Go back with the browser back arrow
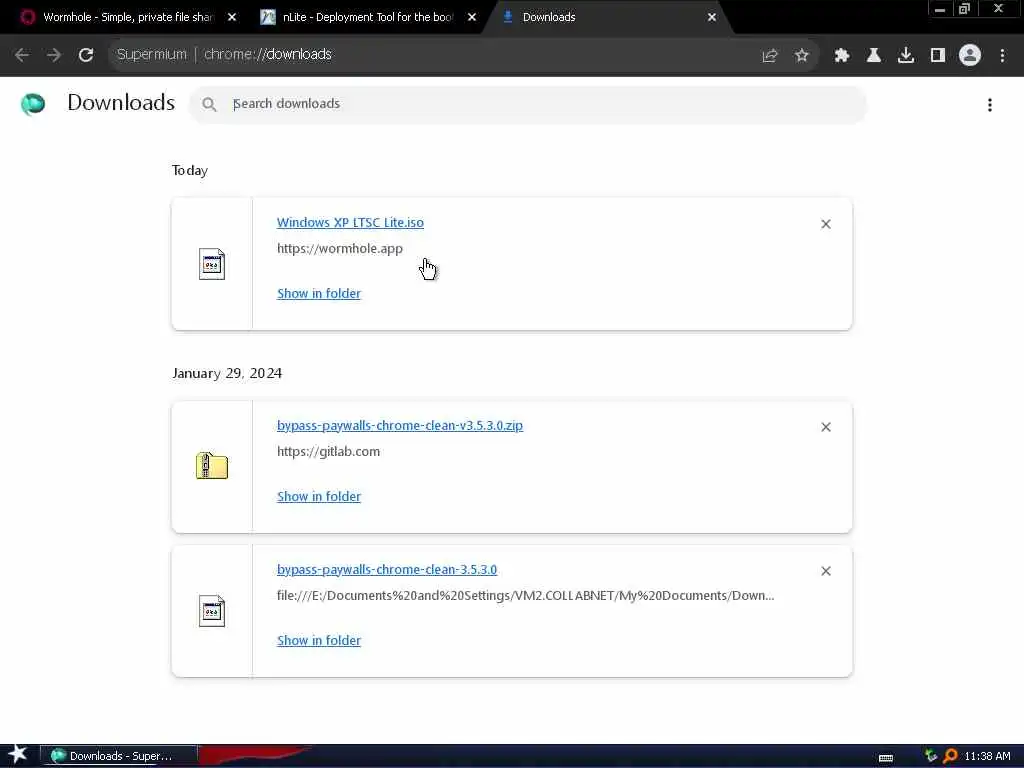1024x768 pixels. pyautogui.click(x=22, y=55)
